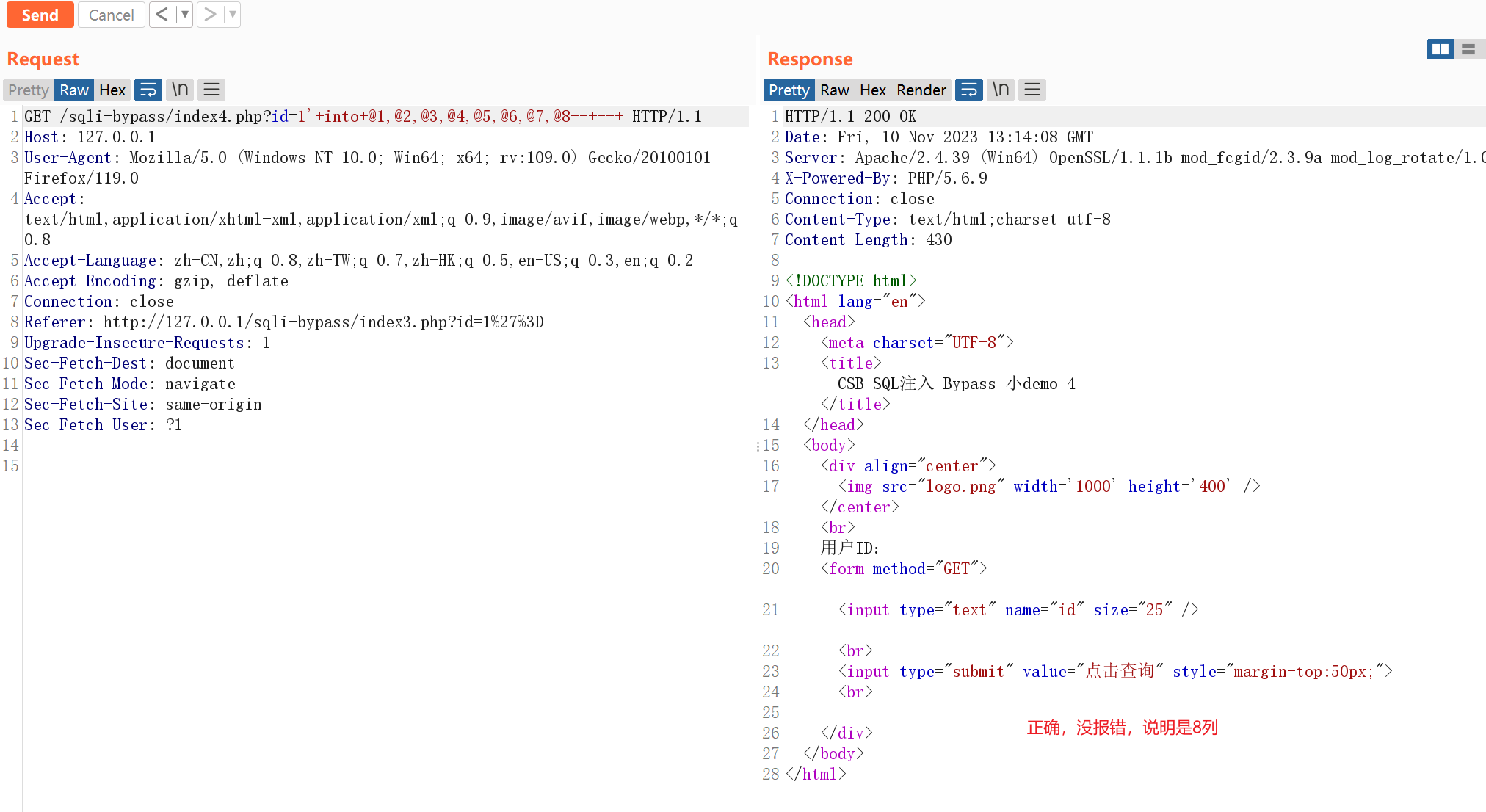Click the Cancel button
Screen dimensions: 1486x812
pos(111,15)
